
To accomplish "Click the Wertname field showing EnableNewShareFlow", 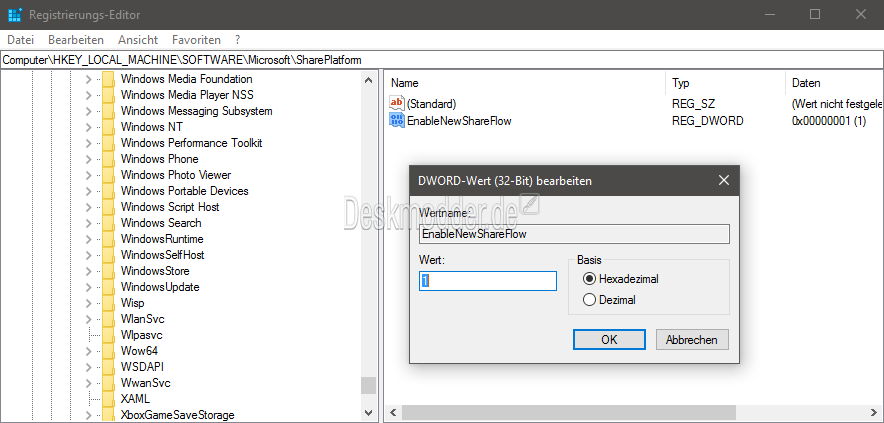I will 574,233.
